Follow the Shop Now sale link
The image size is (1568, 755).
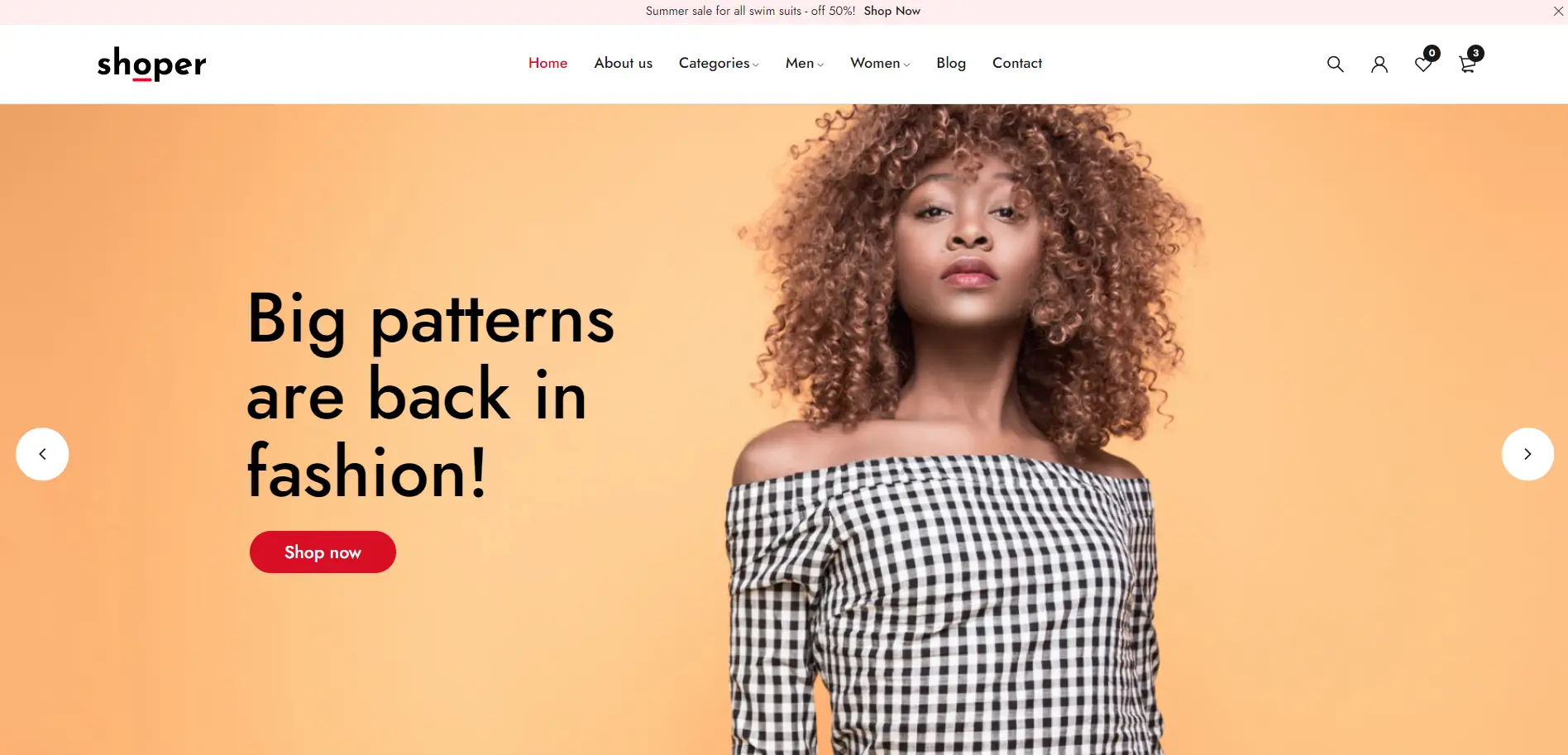(x=892, y=11)
